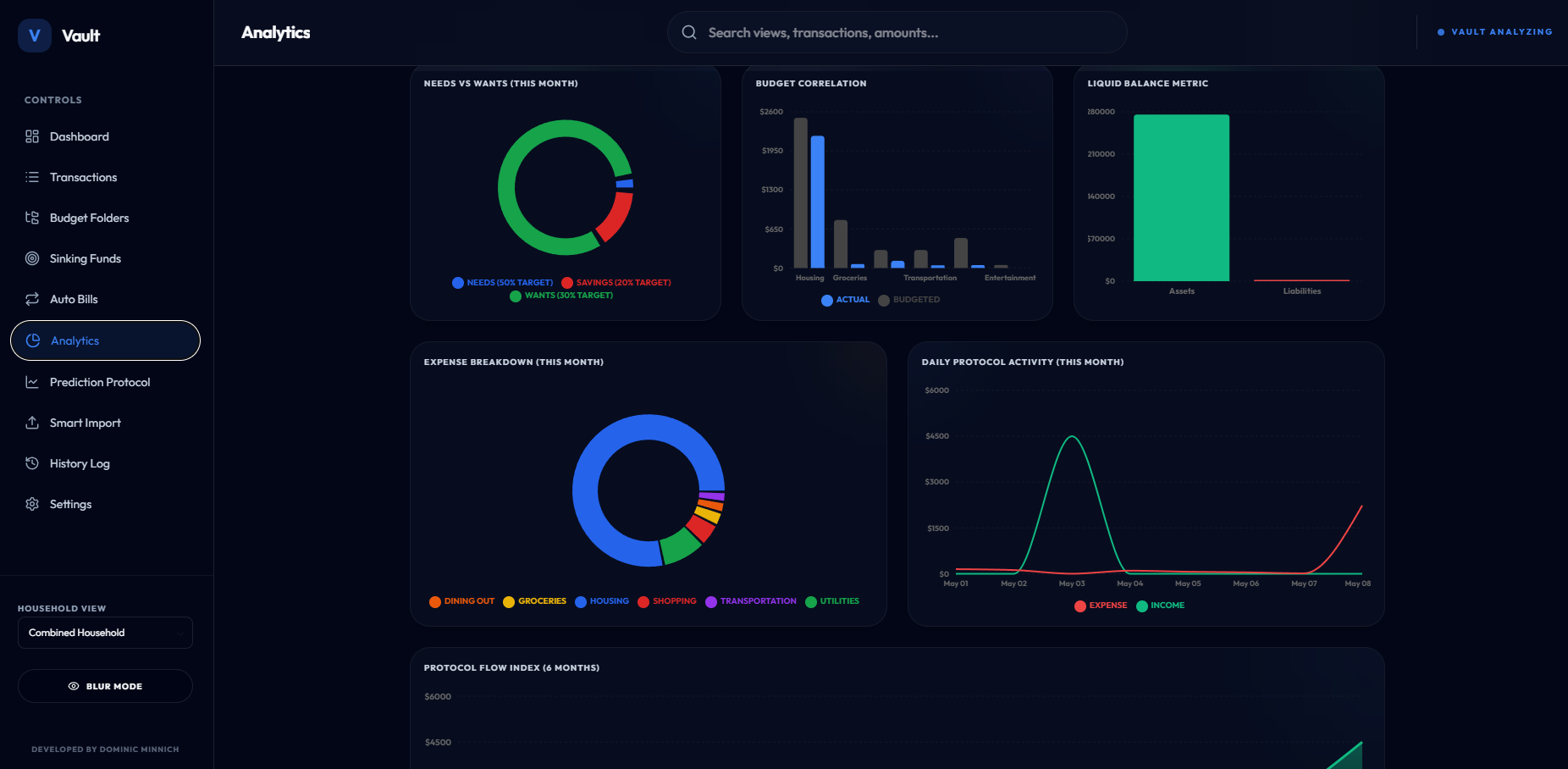Click the Vault Analyzing status indicator
1568x769 pixels.
click(x=1494, y=32)
